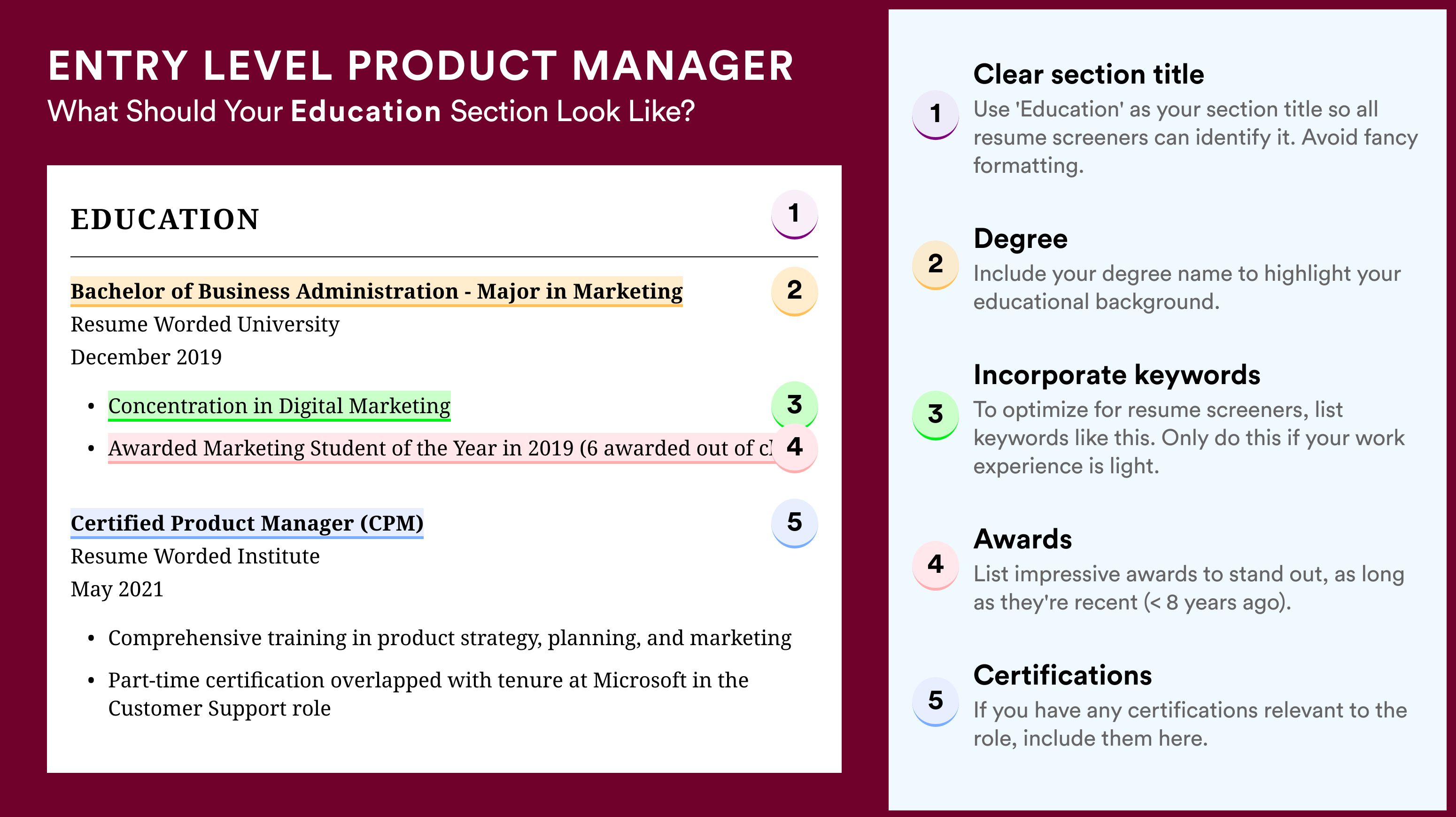The image size is (1456, 817).
Task: Select the green 3 circle next to Incorporate keywords
Action: point(936,415)
